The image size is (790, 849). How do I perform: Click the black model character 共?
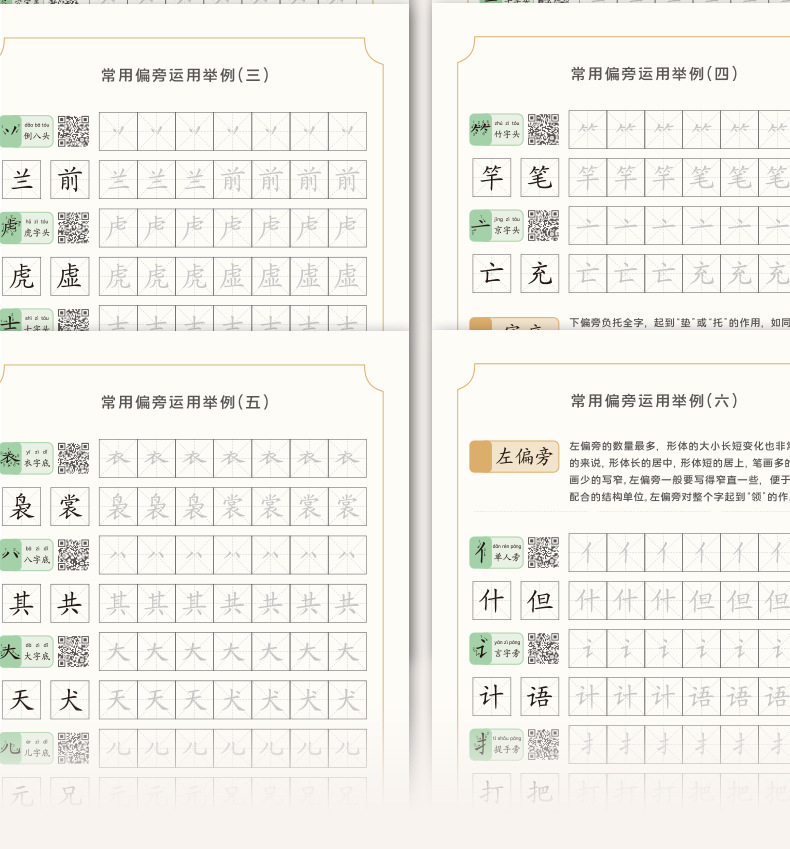pos(70,603)
